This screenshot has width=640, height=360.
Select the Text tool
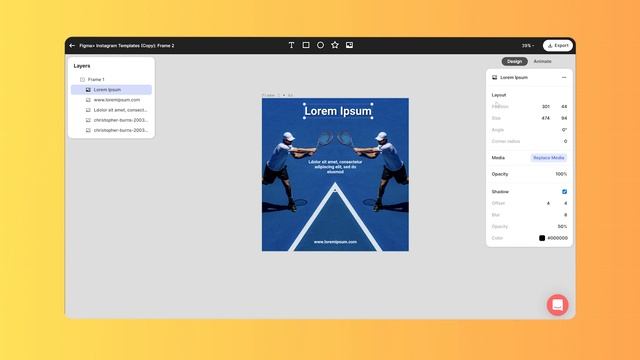tap(291, 45)
